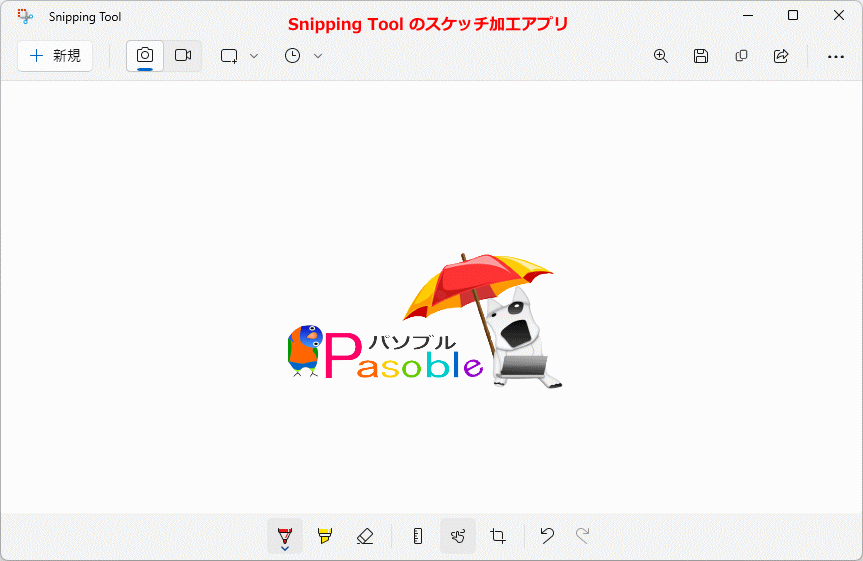Click the 新規 new snip button
This screenshot has height=561, width=863.
pyautogui.click(x=55, y=56)
